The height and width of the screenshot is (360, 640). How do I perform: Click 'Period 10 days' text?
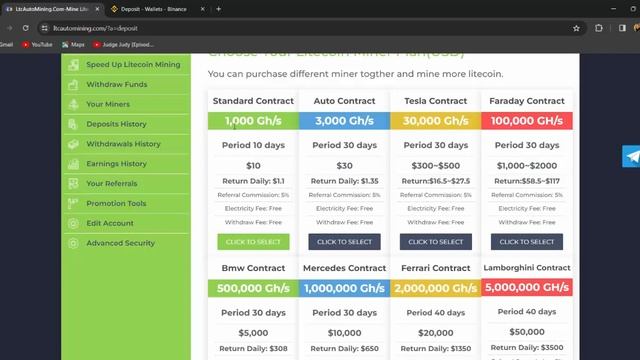tap(253, 145)
